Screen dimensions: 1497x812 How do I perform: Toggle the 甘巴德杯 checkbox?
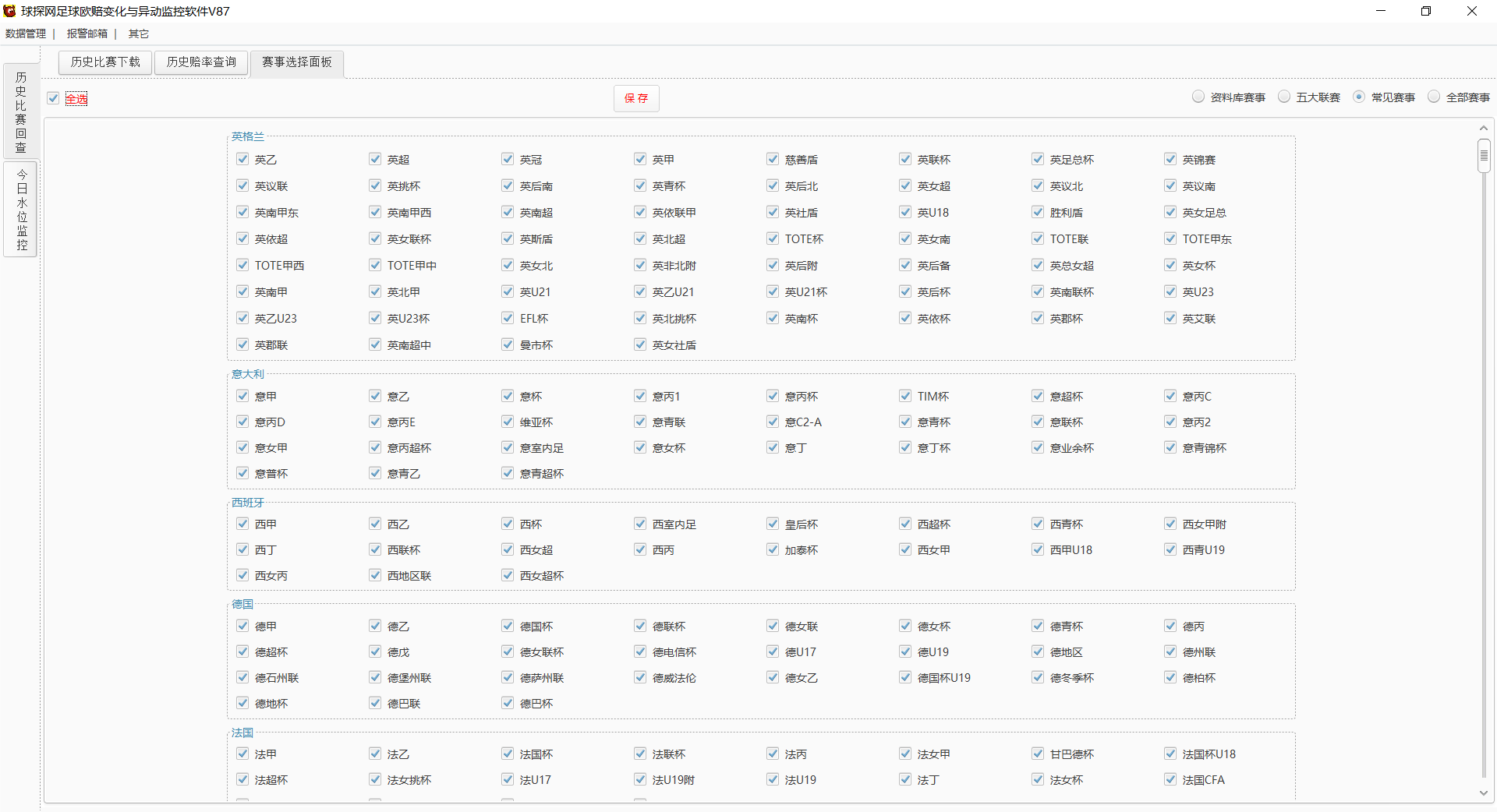tap(1038, 754)
